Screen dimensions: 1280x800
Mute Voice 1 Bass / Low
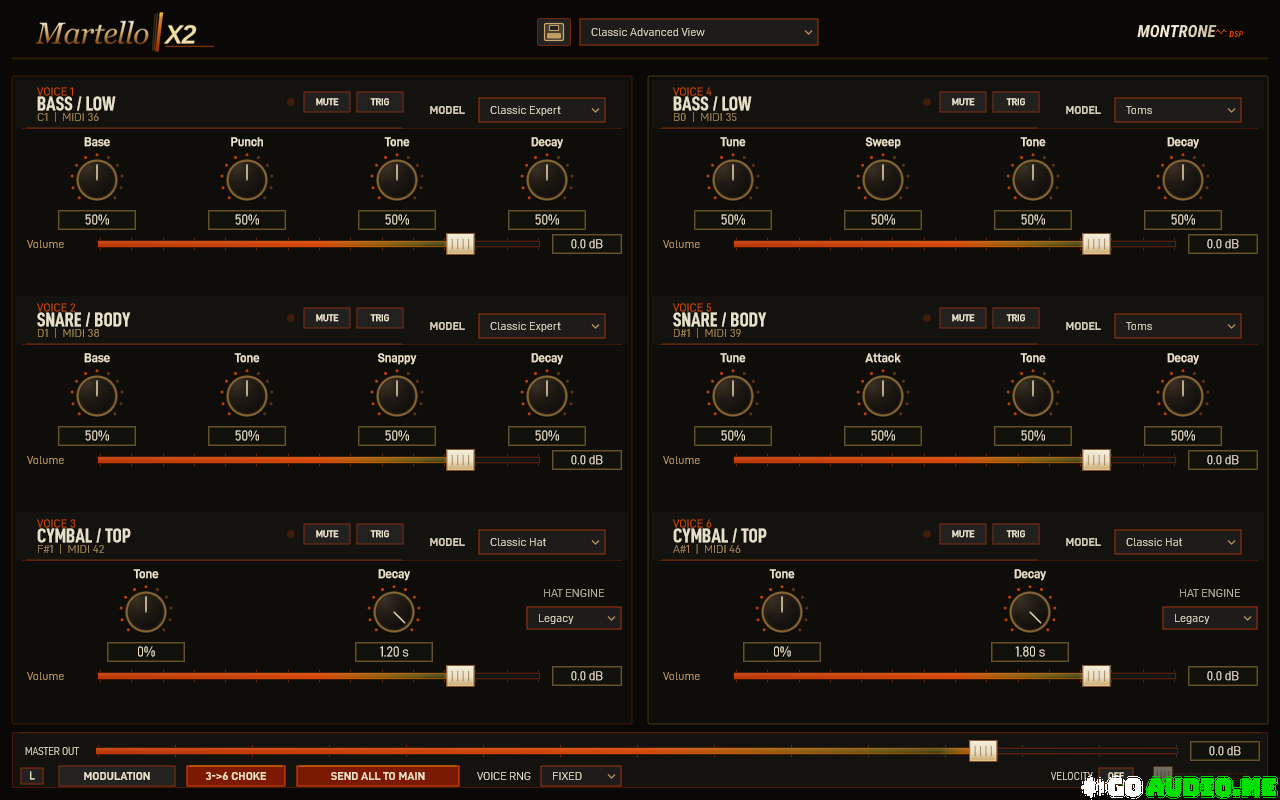327,102
